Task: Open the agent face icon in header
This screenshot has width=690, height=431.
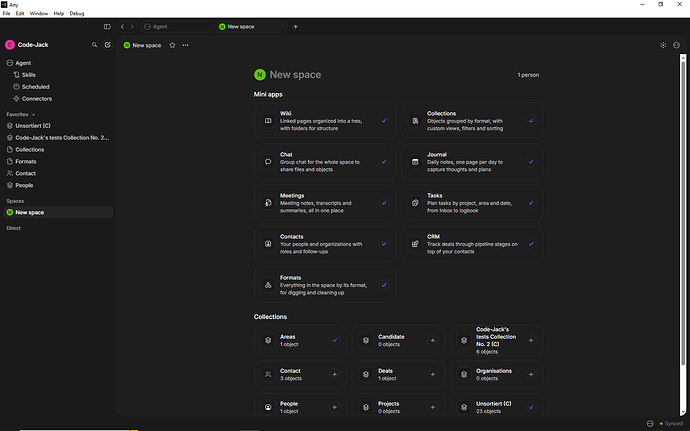Action: (676, 45)
